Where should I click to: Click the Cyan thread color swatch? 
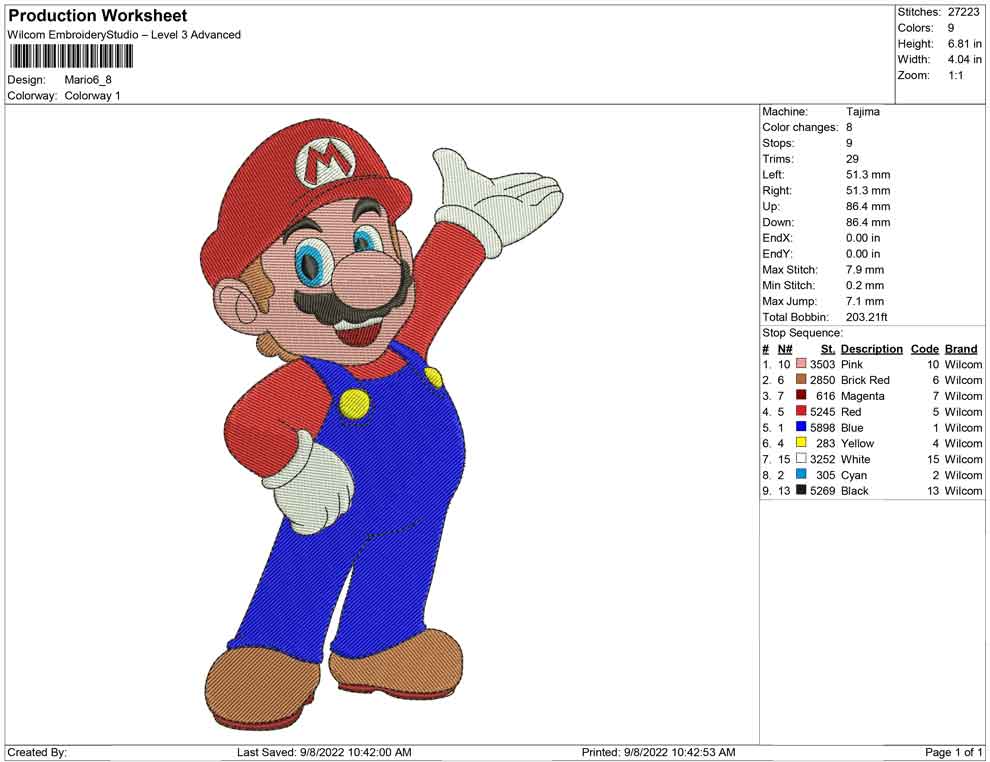[x=801, y=475]
